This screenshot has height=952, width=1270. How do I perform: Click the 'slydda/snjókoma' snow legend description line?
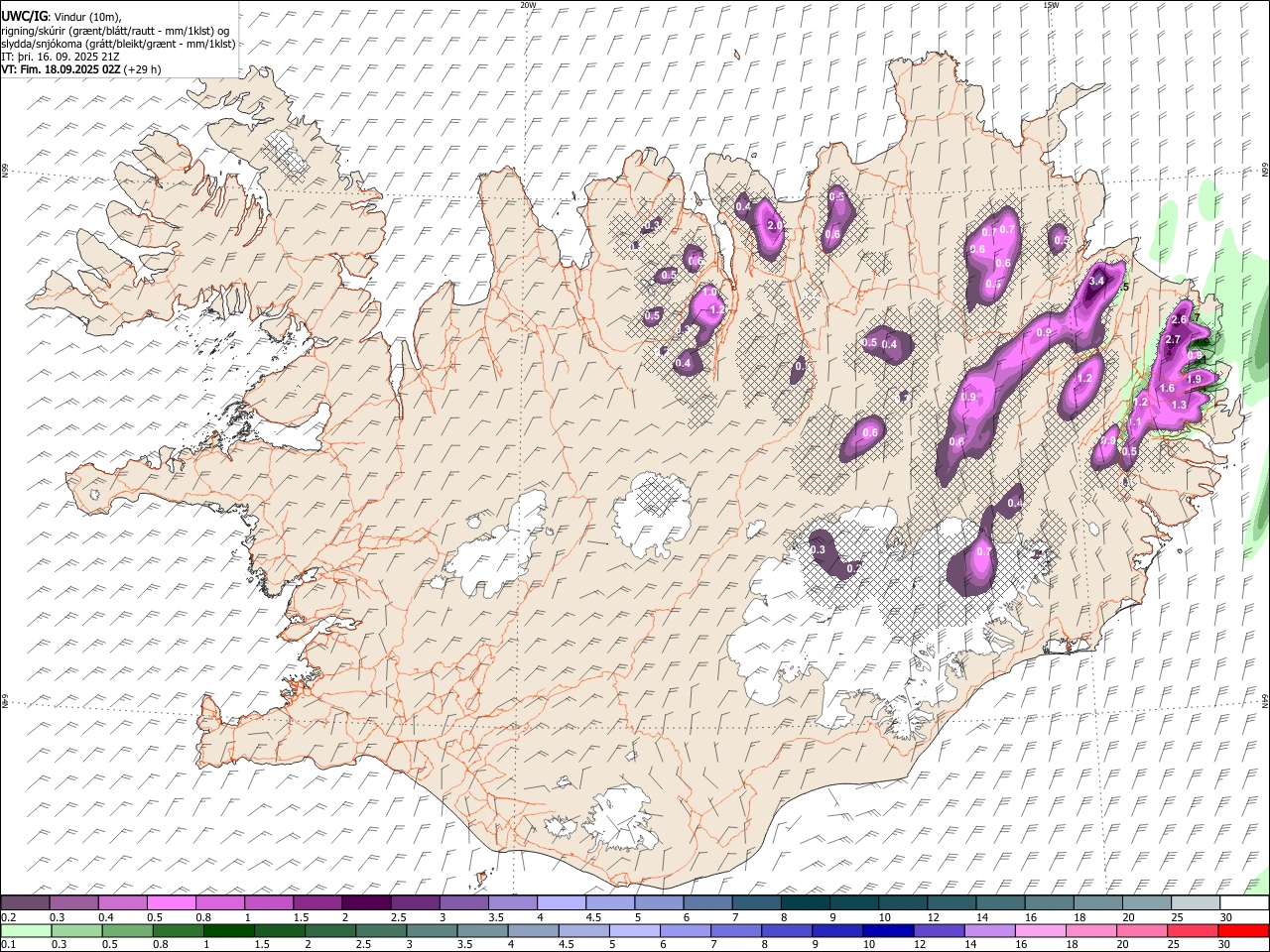[x=118, y=43]
